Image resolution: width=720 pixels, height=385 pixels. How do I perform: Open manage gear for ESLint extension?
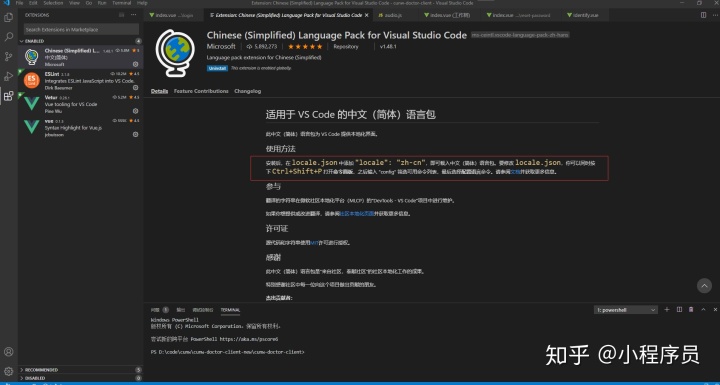(x=135, y=88)
